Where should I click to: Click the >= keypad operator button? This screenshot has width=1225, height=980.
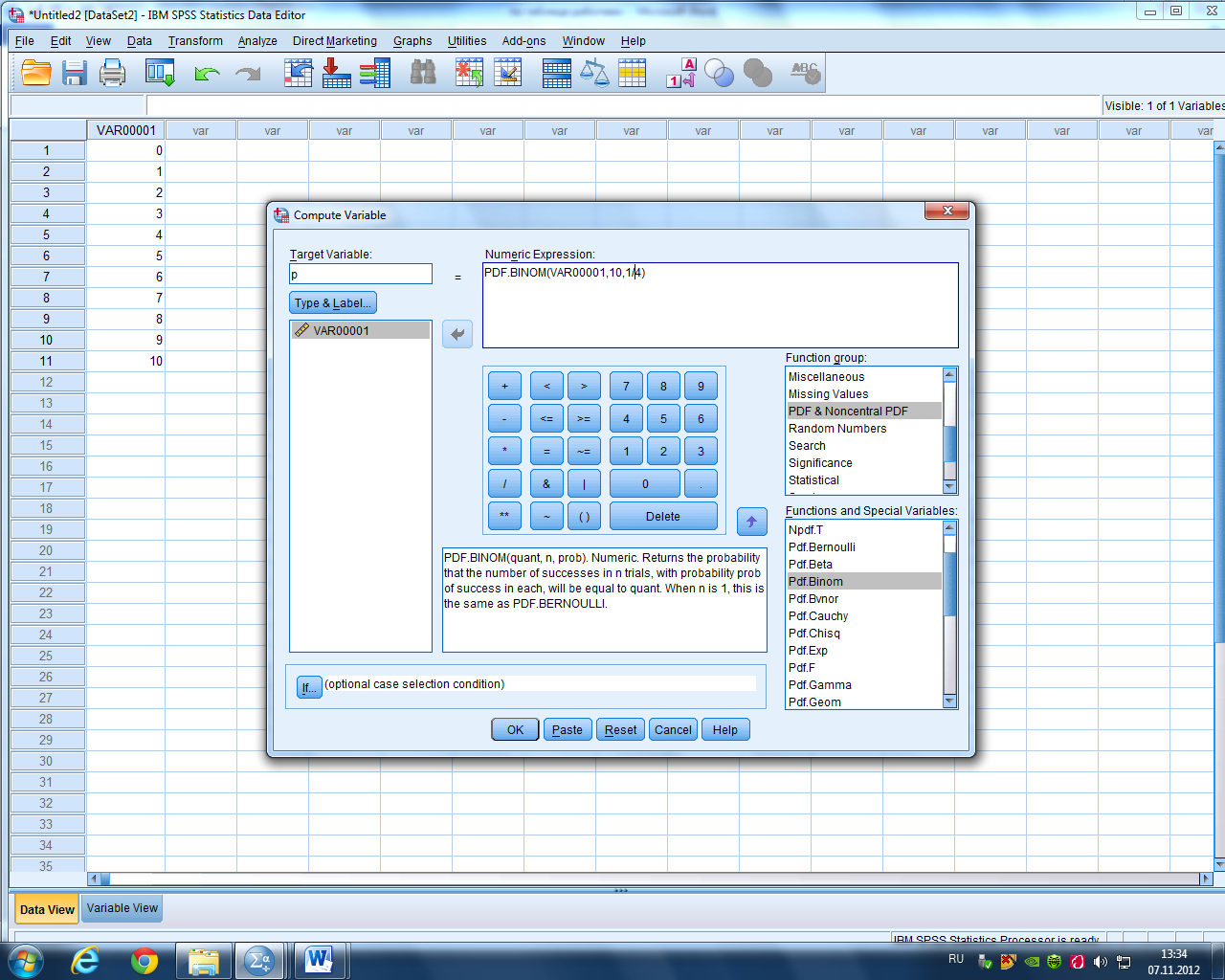click(x=584, y=418)
